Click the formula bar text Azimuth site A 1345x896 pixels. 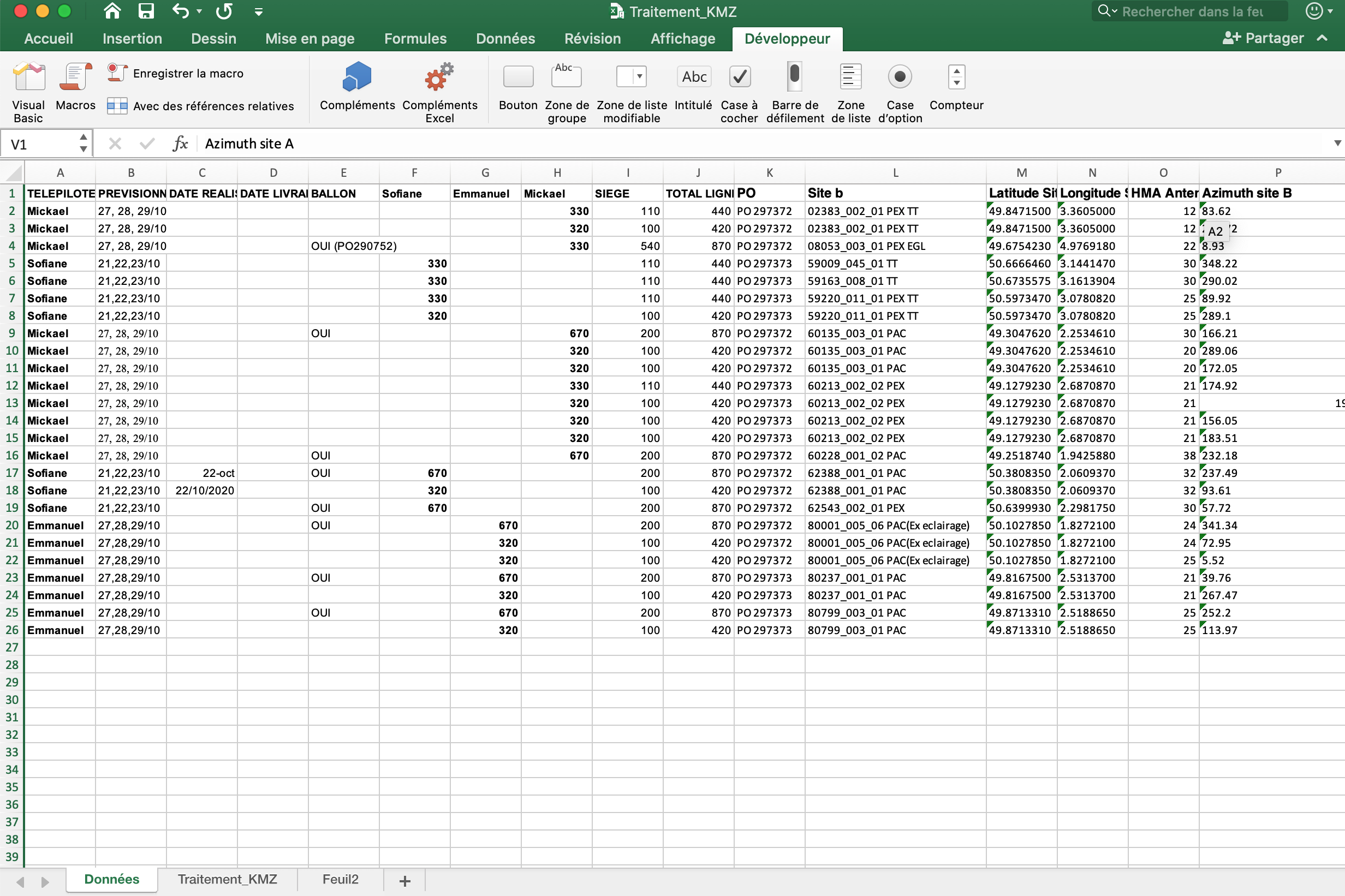pos(249,144)
